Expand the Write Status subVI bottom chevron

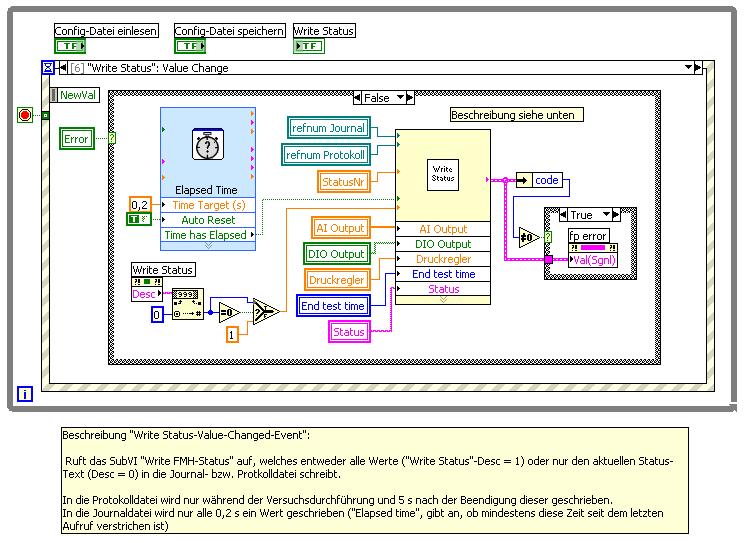[443, 300]
